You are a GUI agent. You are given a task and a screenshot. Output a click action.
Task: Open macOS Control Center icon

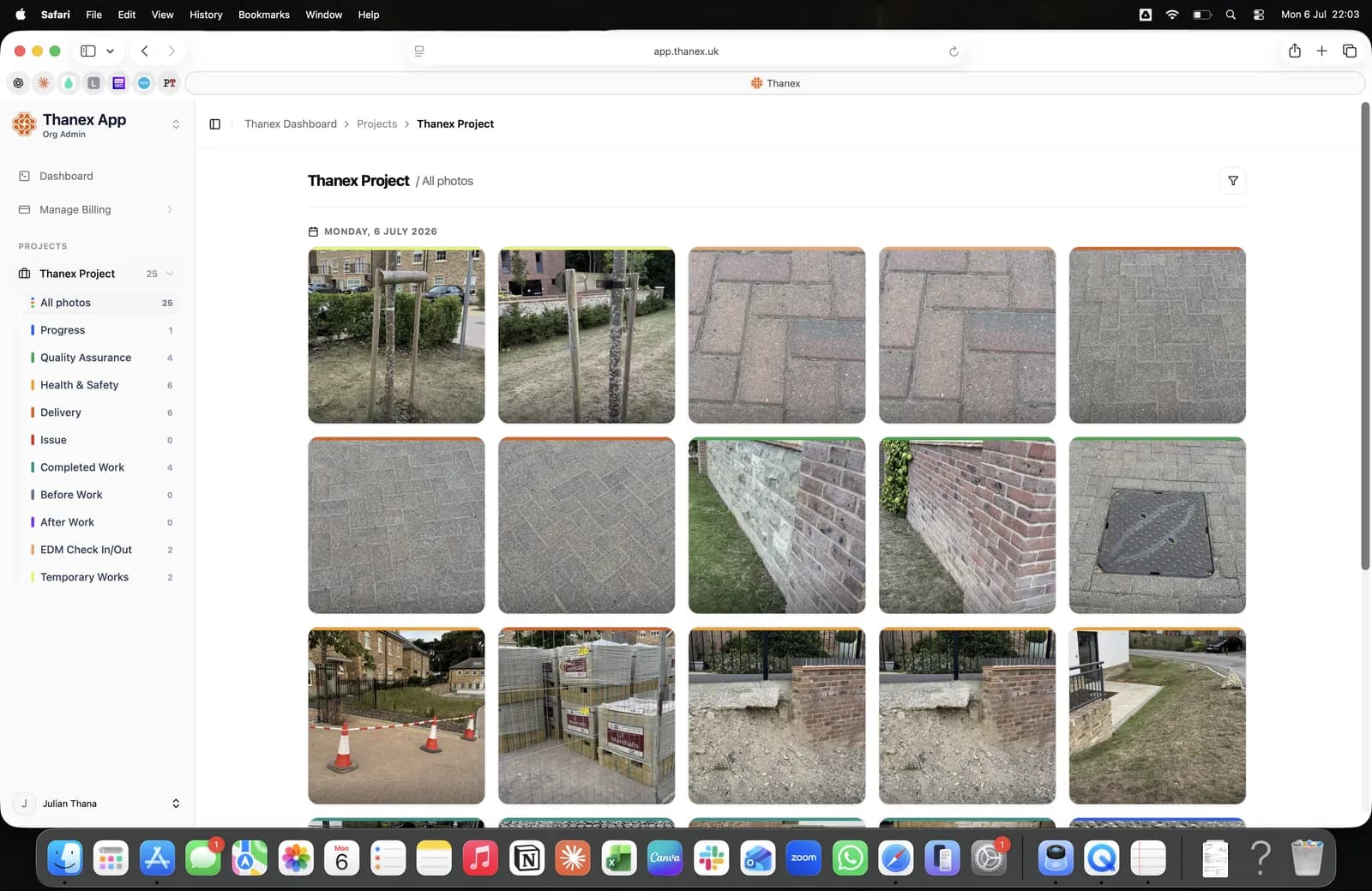pyautogui.click(x=1258, y=15)
